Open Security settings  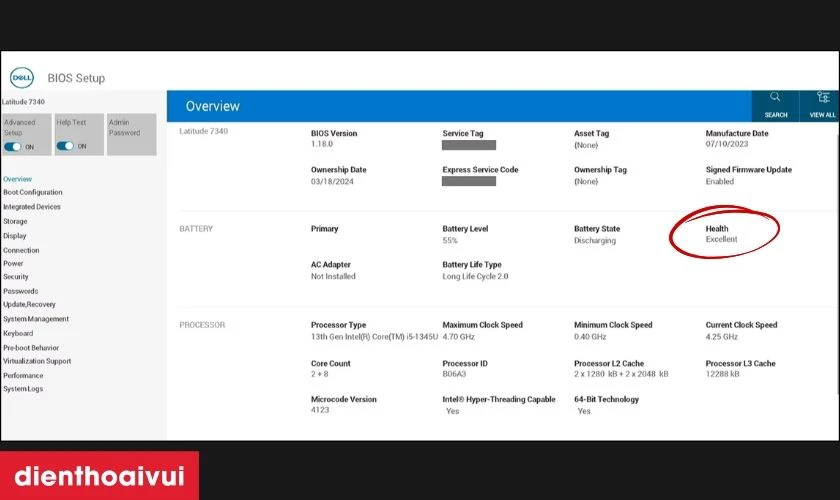(x=16, y=277)
